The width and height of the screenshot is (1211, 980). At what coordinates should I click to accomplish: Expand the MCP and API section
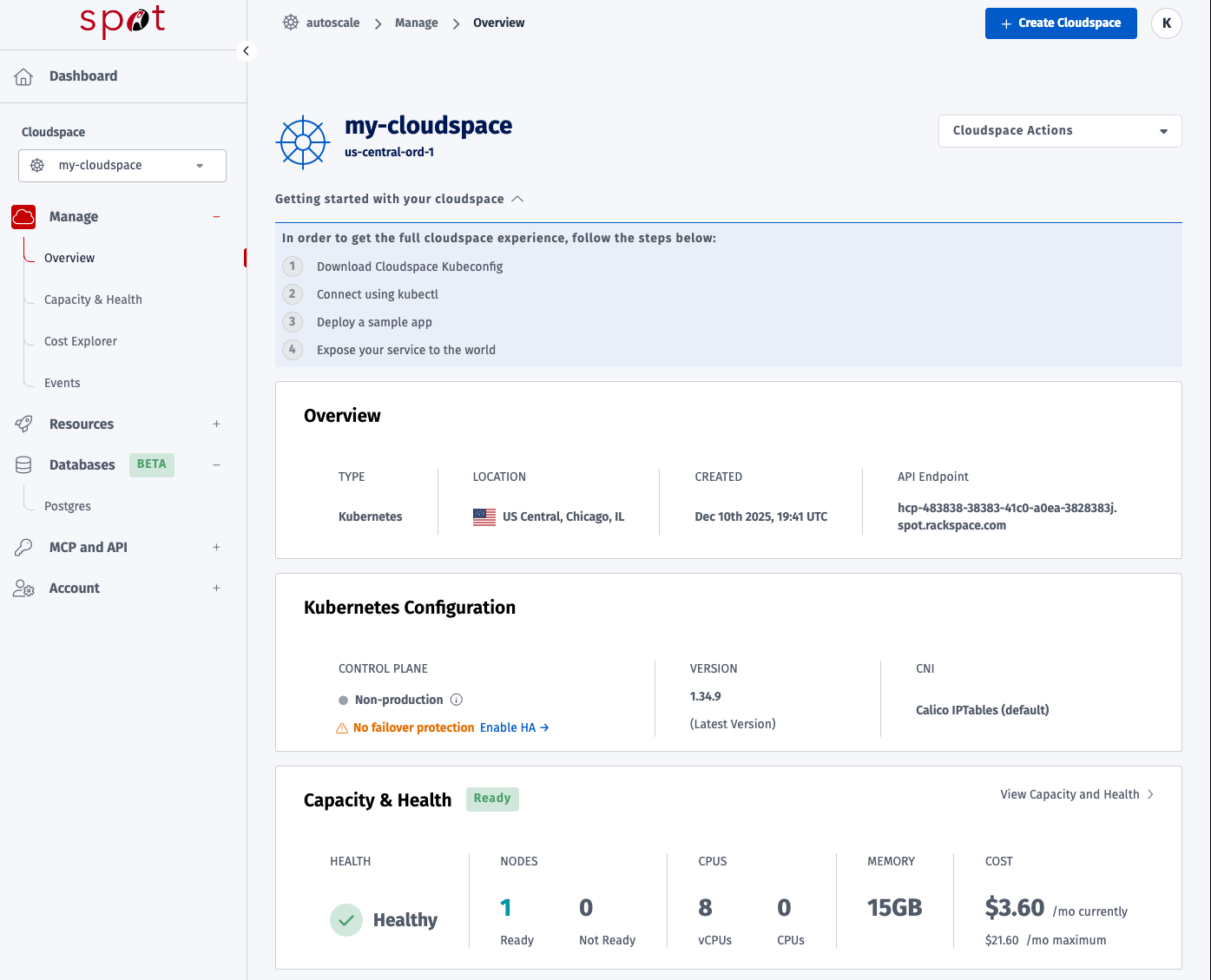[217, 547]
